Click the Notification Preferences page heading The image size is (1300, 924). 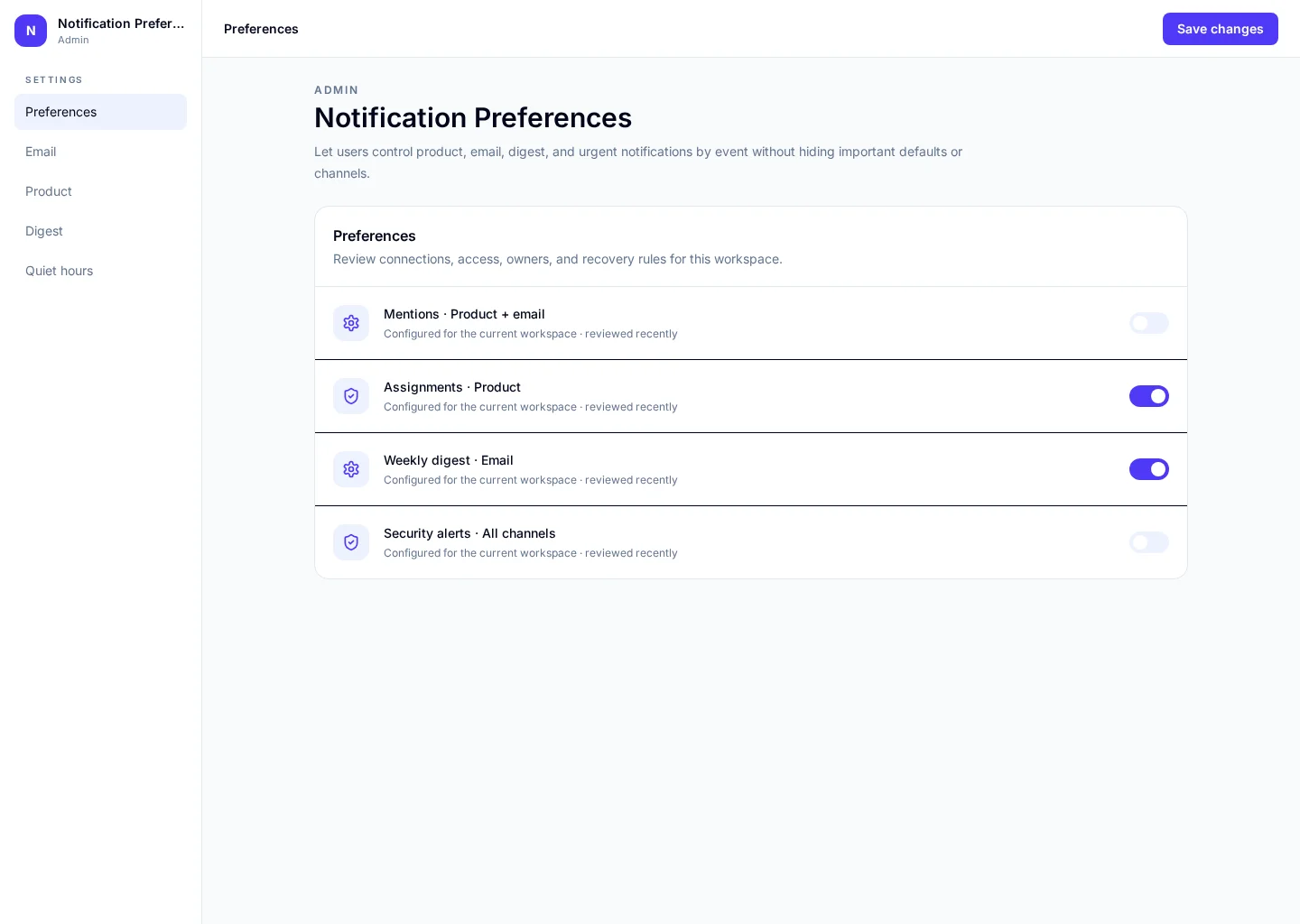[x=473, y=117]
